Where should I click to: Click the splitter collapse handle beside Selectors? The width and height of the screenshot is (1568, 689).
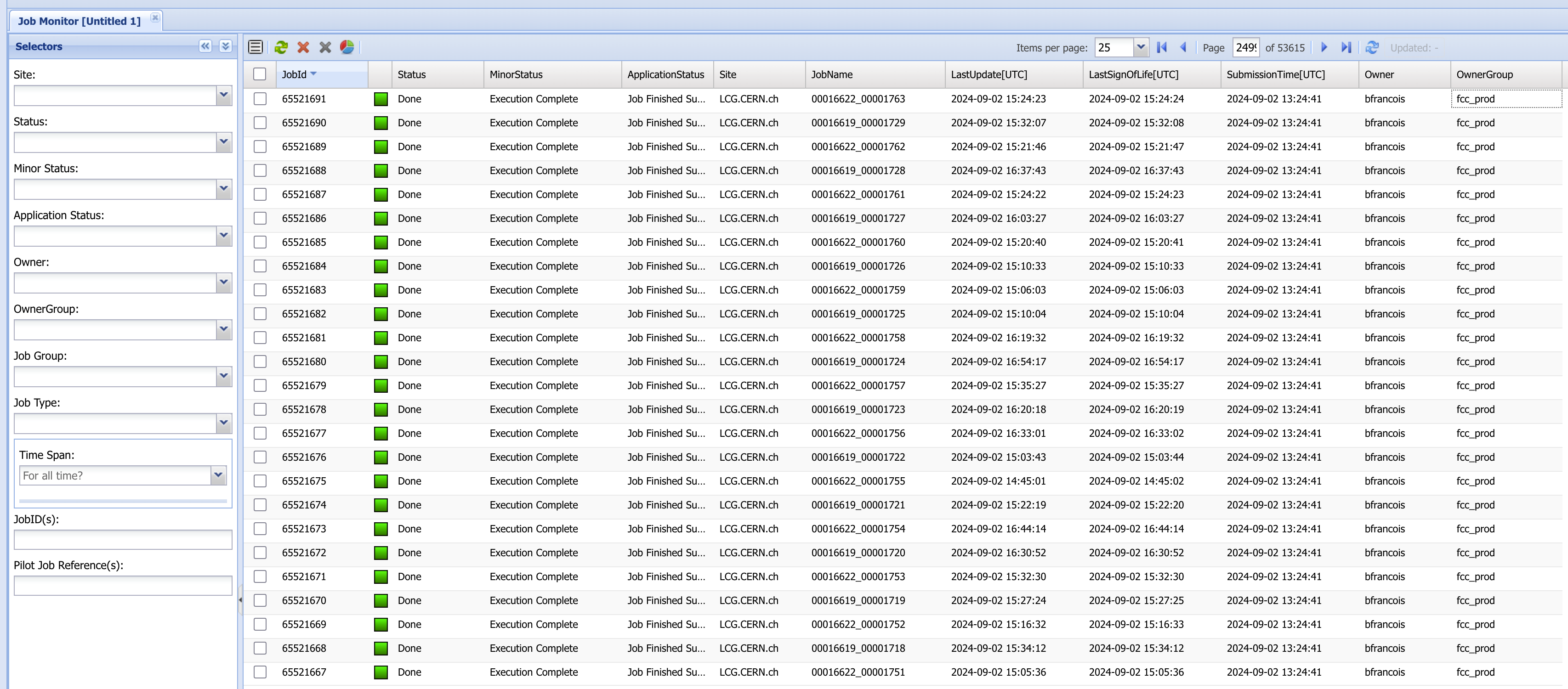pos(240,600)
